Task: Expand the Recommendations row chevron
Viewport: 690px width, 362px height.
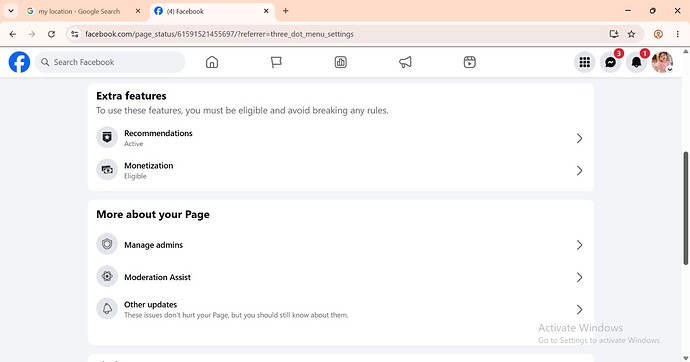Action: click(580, 138)
